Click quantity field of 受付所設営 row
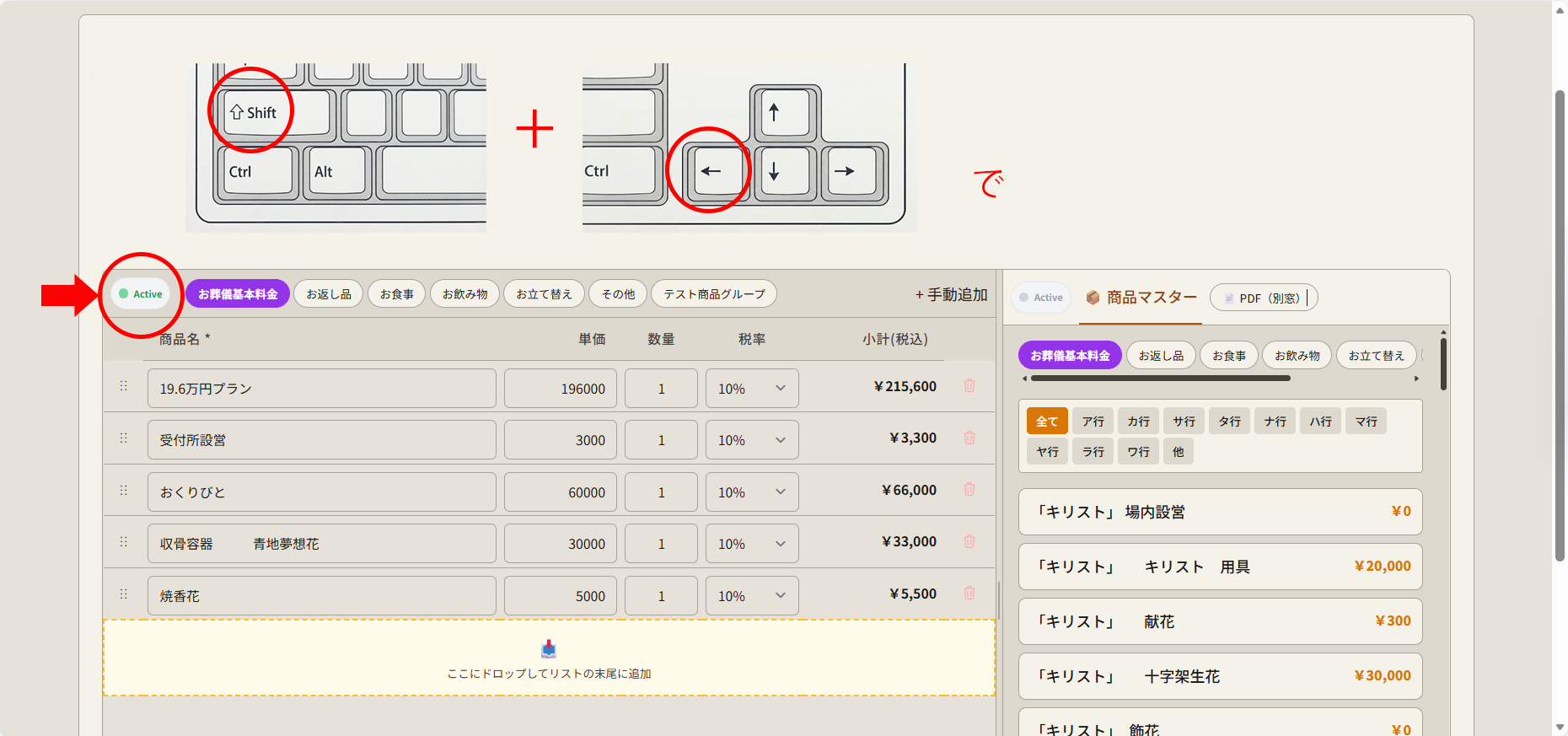Screen dimensions: 1568x736 pos(661,440)
